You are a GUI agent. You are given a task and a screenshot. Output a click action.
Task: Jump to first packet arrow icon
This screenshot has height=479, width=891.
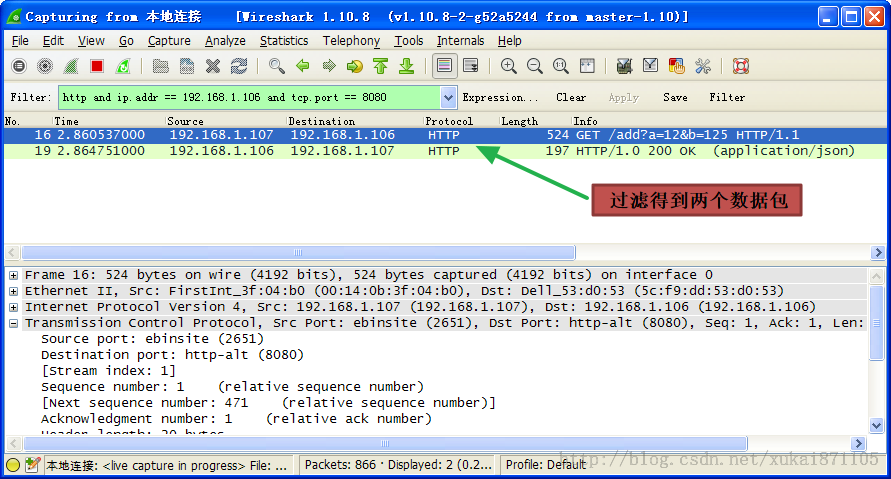380,66
